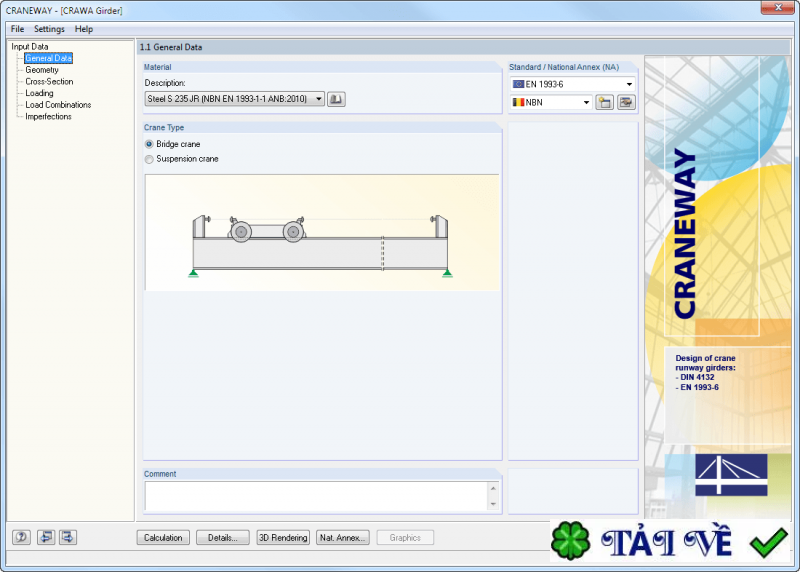Click inside the Comment text field
Image resolution: width=800 pixels, height=572 pixels.
tap(316, 496)
